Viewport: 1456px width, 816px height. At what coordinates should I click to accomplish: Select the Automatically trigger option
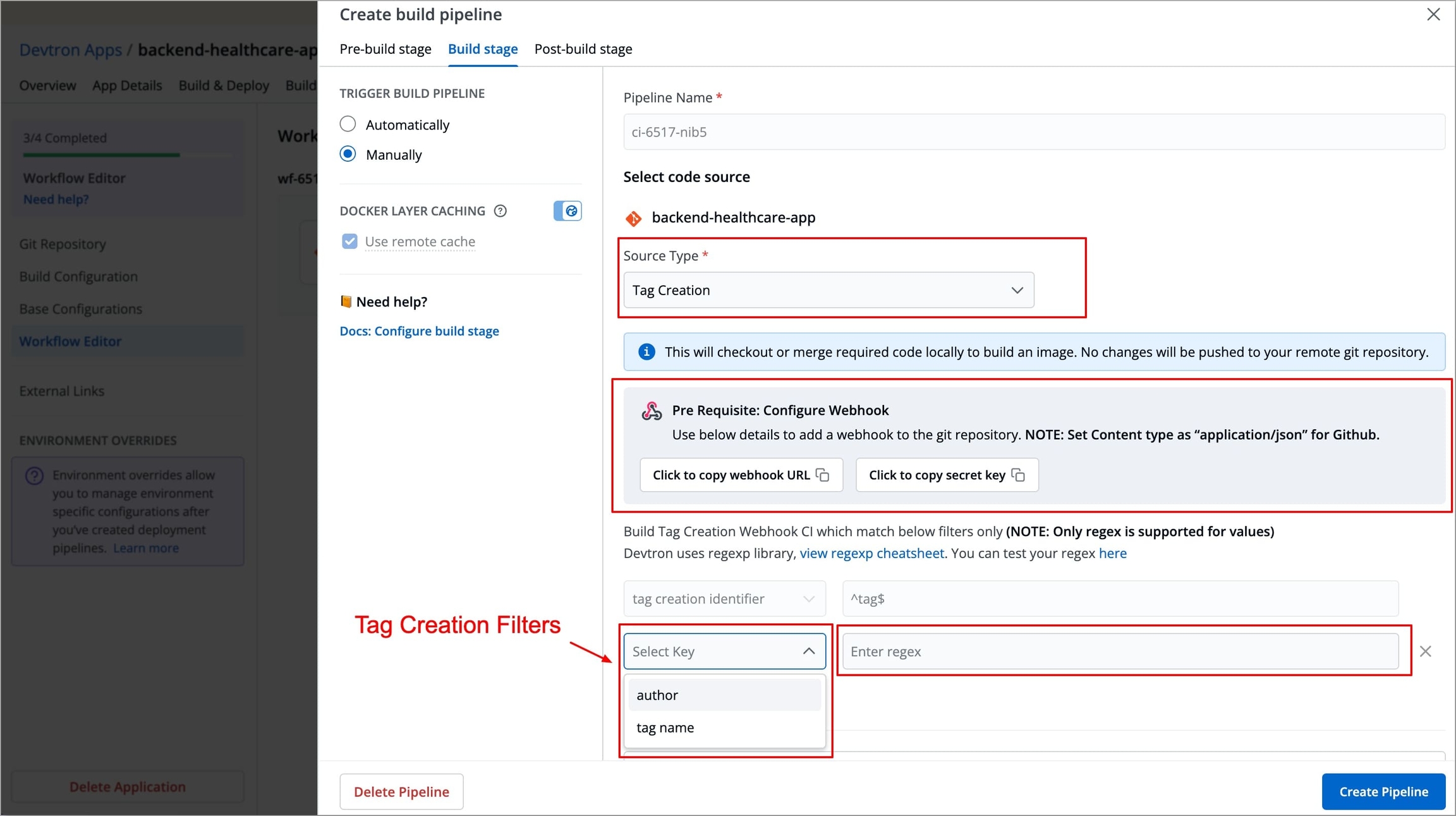(348, 125)
